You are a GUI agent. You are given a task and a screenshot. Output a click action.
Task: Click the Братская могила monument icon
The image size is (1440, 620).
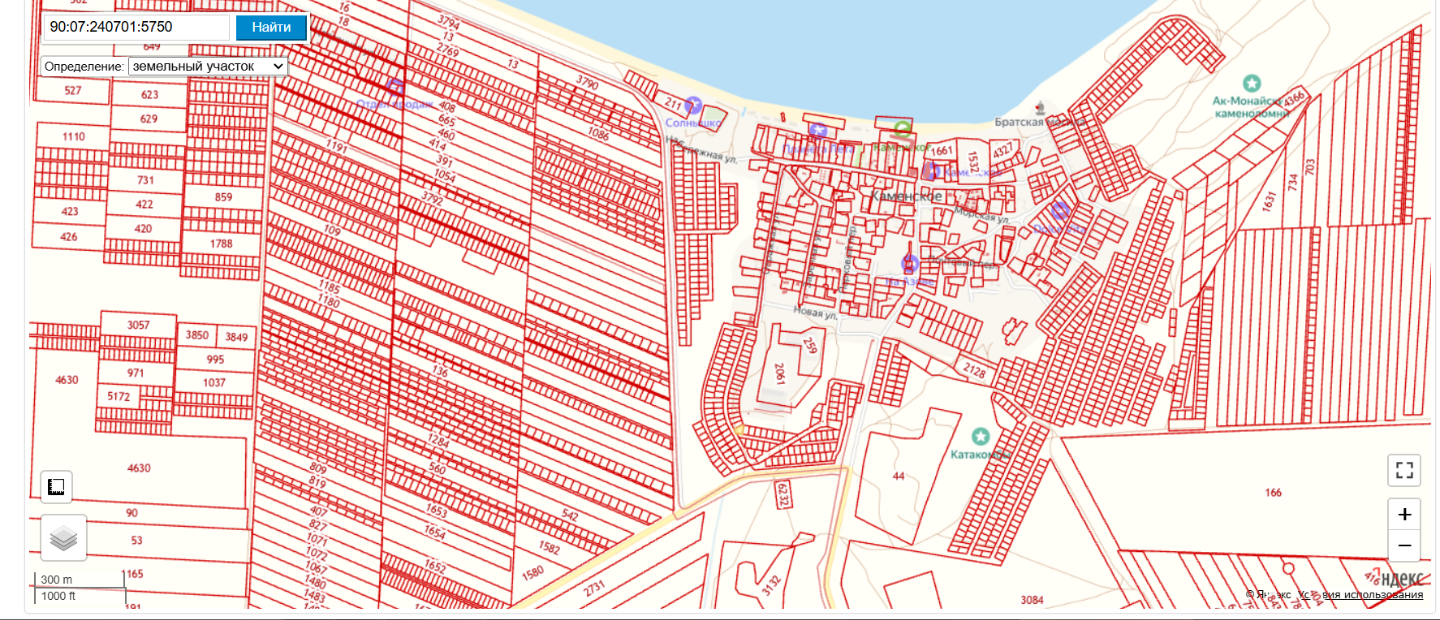(x=1041, y=107)
